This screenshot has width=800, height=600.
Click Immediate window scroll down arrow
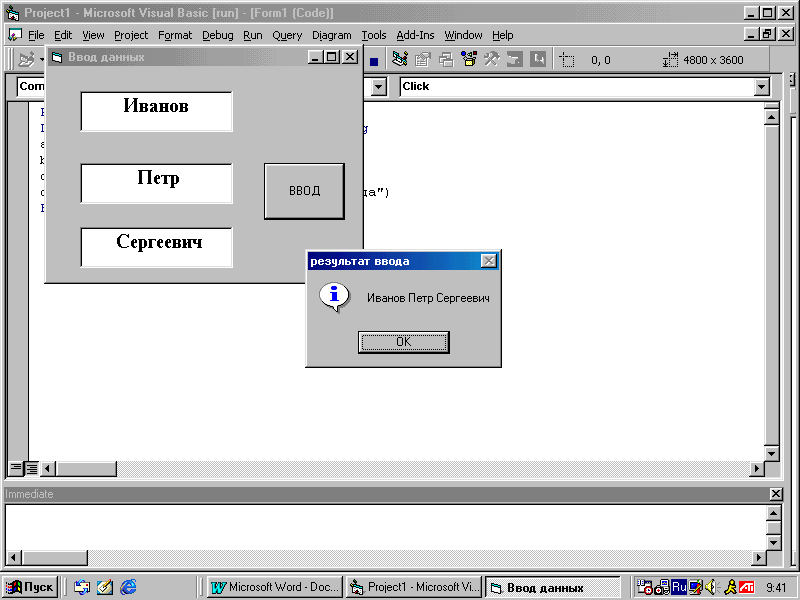point(774,543)
